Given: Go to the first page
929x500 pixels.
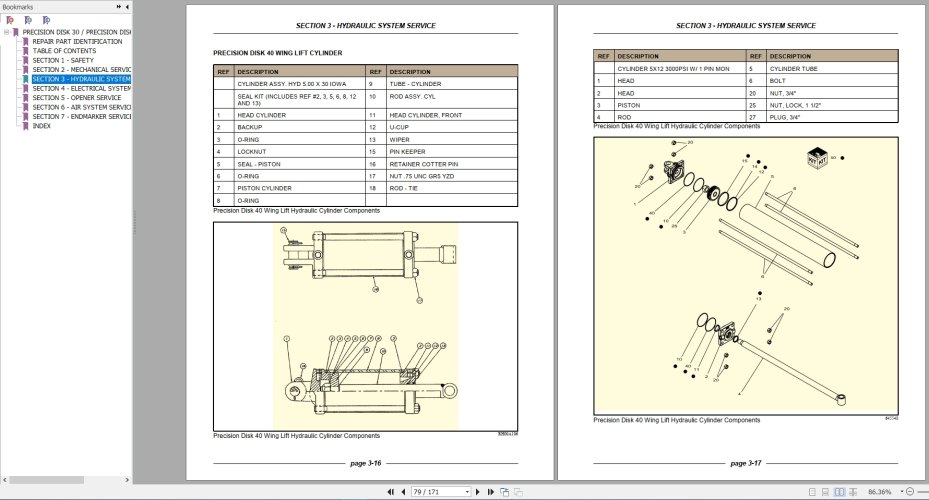Looking at the screenshot, I should [390, 492].
